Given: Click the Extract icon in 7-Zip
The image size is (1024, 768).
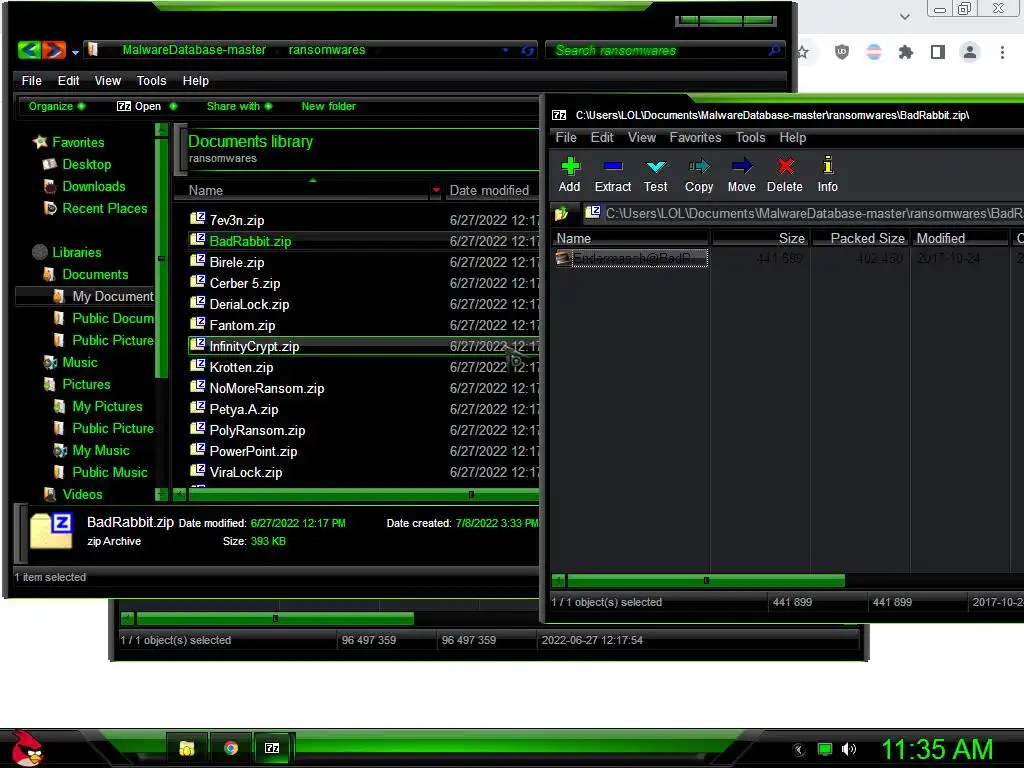Looking at the screenshot, I should click(x=613, y=174).
